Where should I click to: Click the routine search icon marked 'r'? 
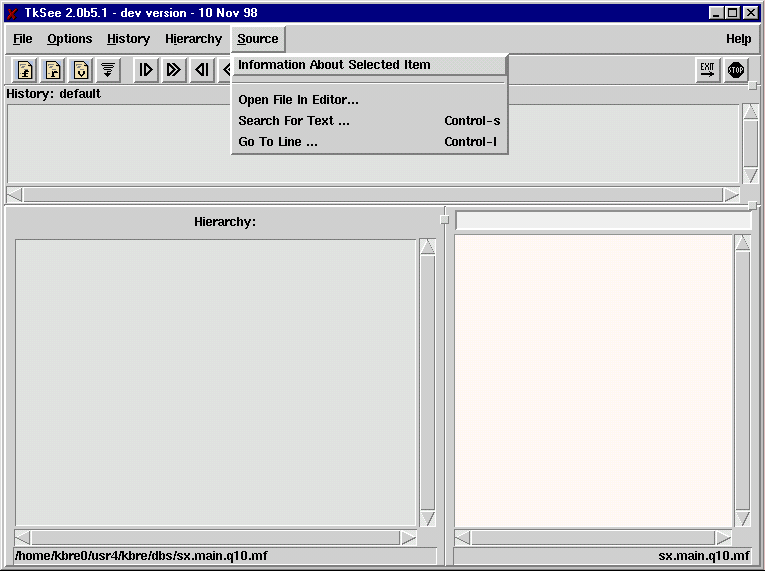(x=53, y=70)
